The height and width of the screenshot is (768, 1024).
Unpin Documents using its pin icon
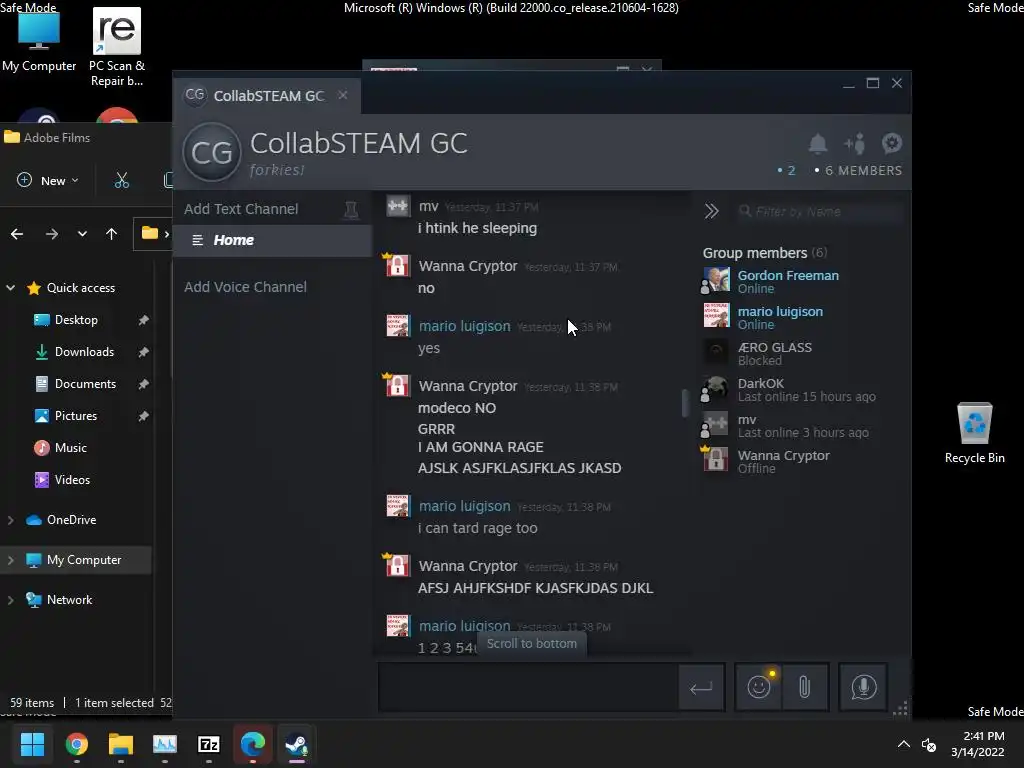tap(143, 384)
